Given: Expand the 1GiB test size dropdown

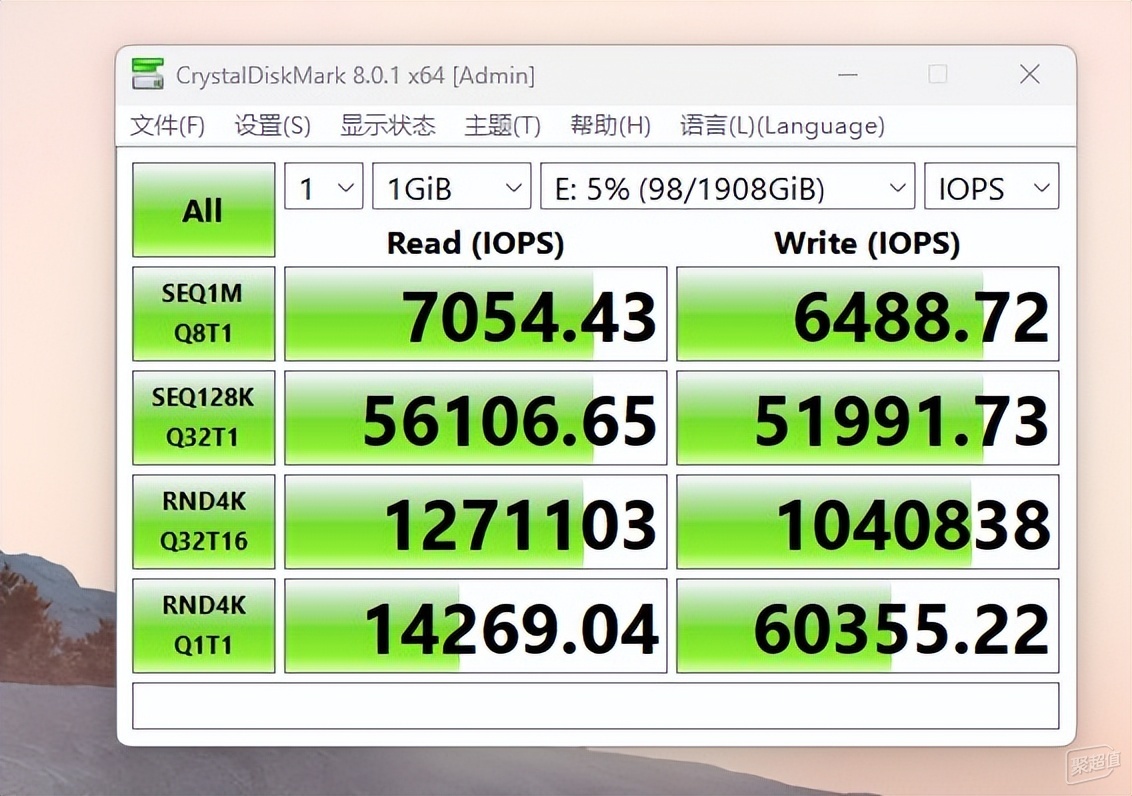Looking at the screenshot, I should click(x=451, y=188).
